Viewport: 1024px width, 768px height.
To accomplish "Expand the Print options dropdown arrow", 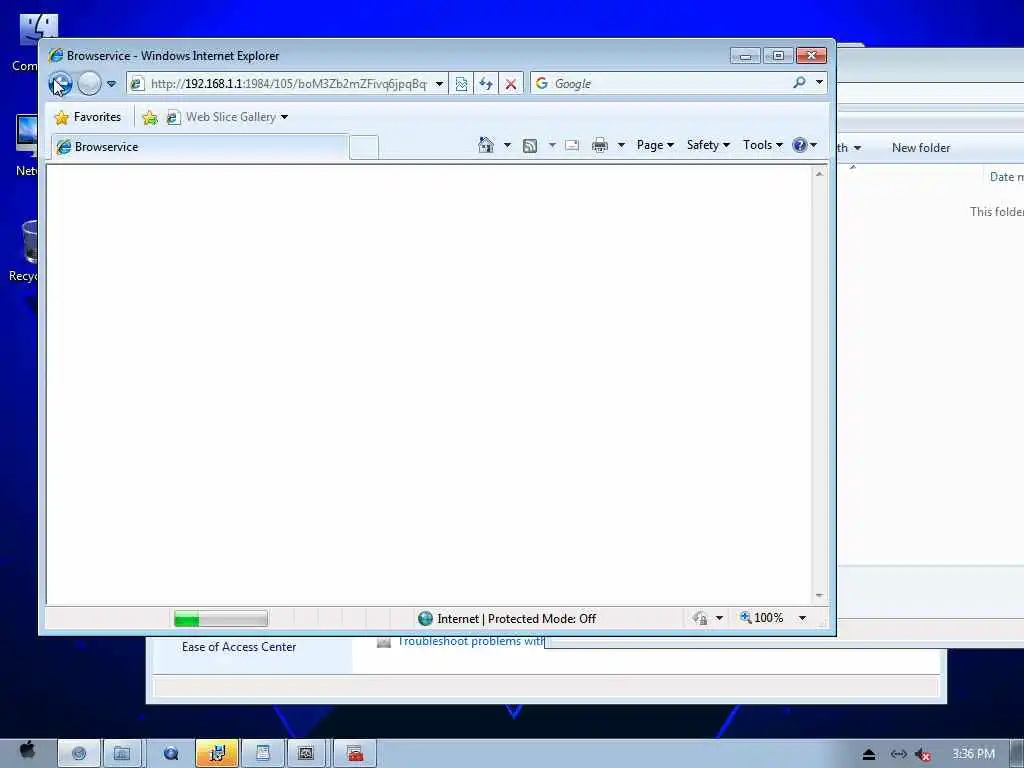I will pyautogui.click(x=621, y=145).
